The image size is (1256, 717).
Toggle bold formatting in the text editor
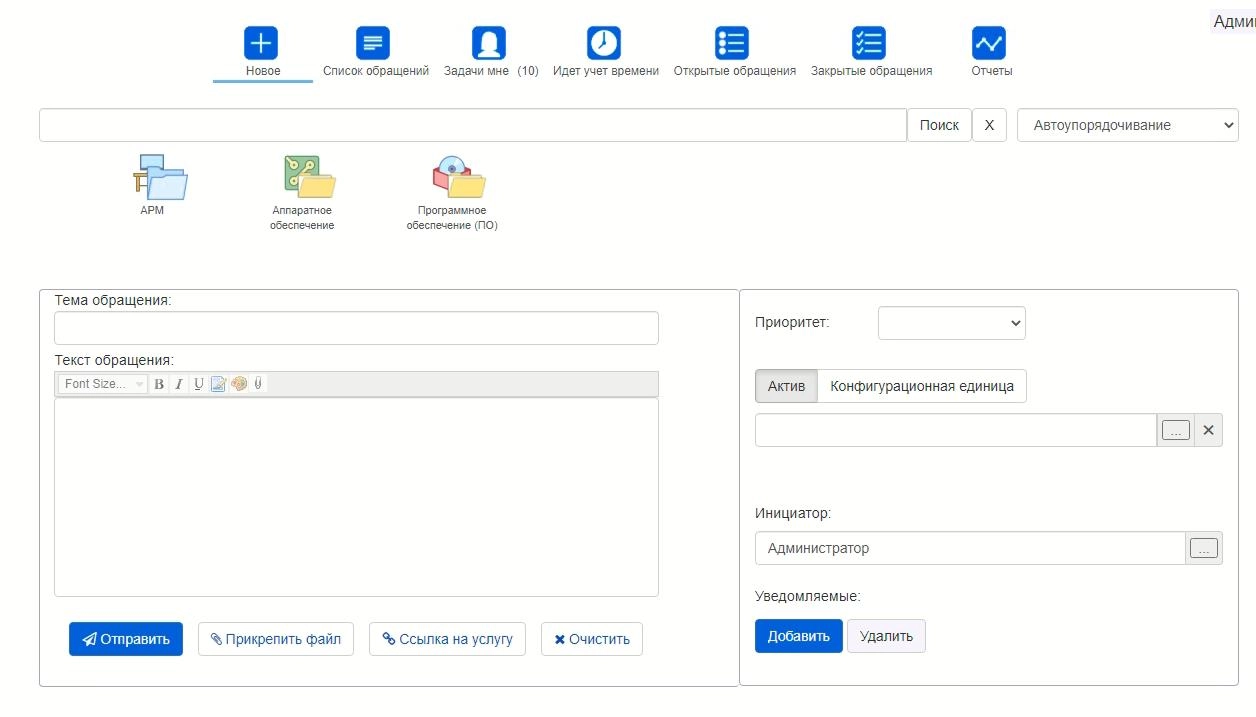[159, 384]
